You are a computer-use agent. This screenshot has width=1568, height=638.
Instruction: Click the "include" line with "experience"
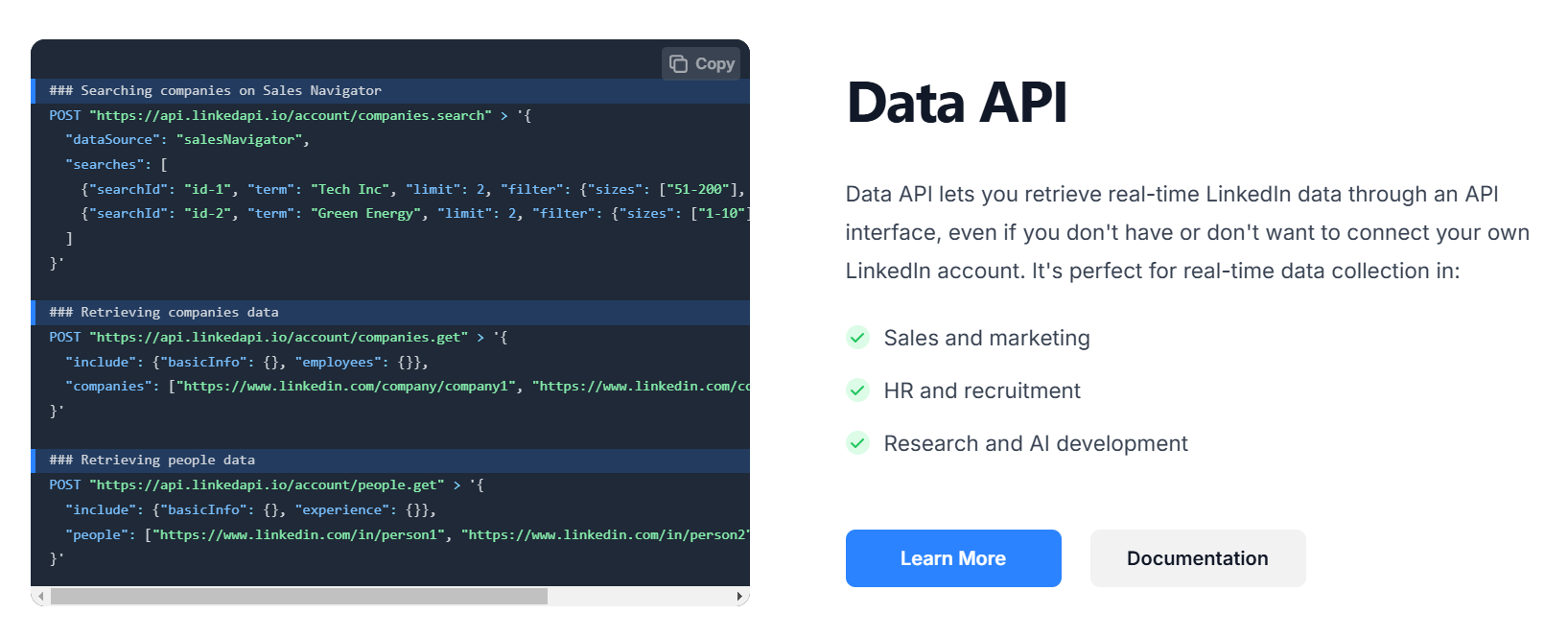click(250, 509)
